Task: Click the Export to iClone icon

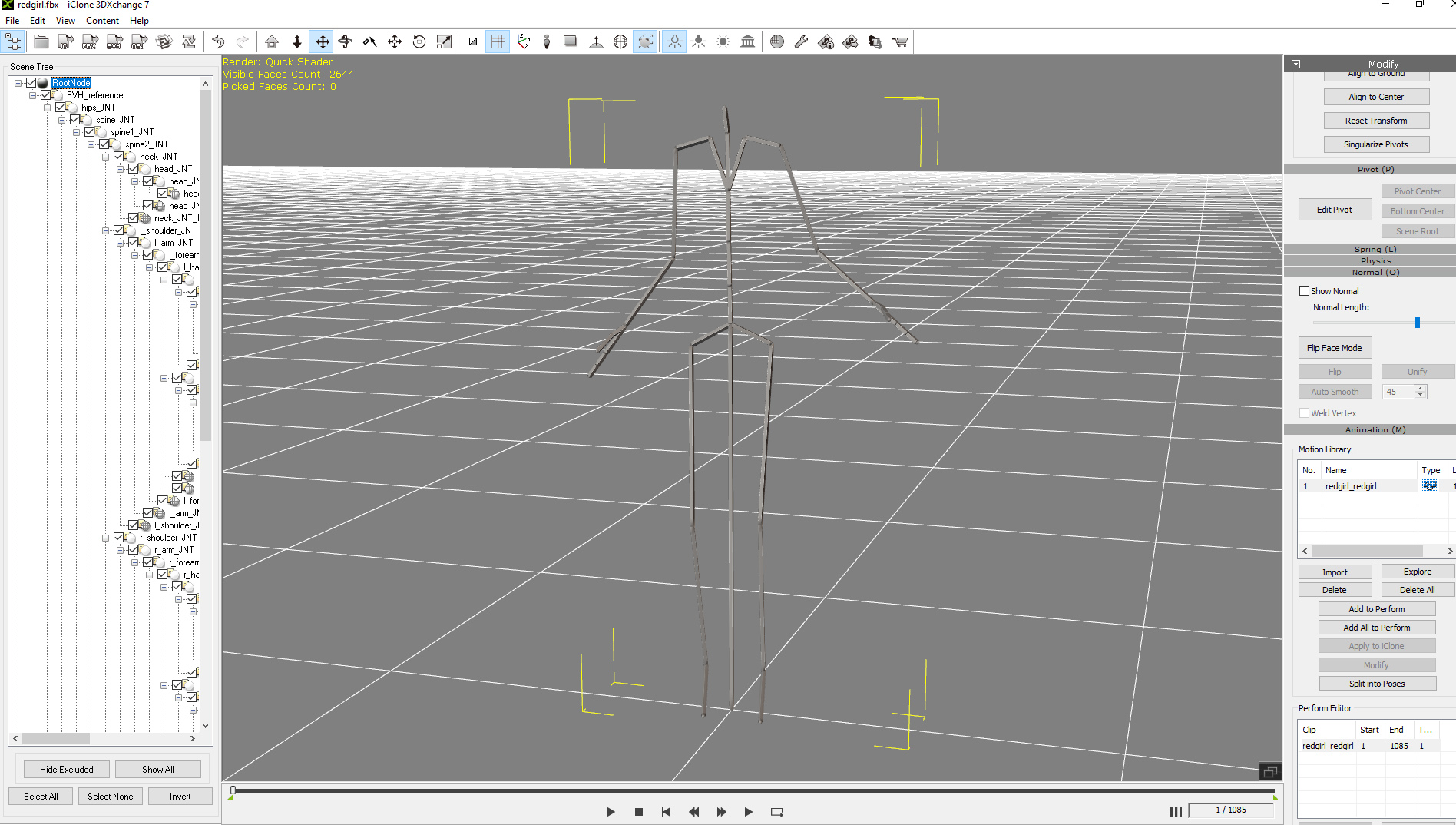Action: [66, 42]
